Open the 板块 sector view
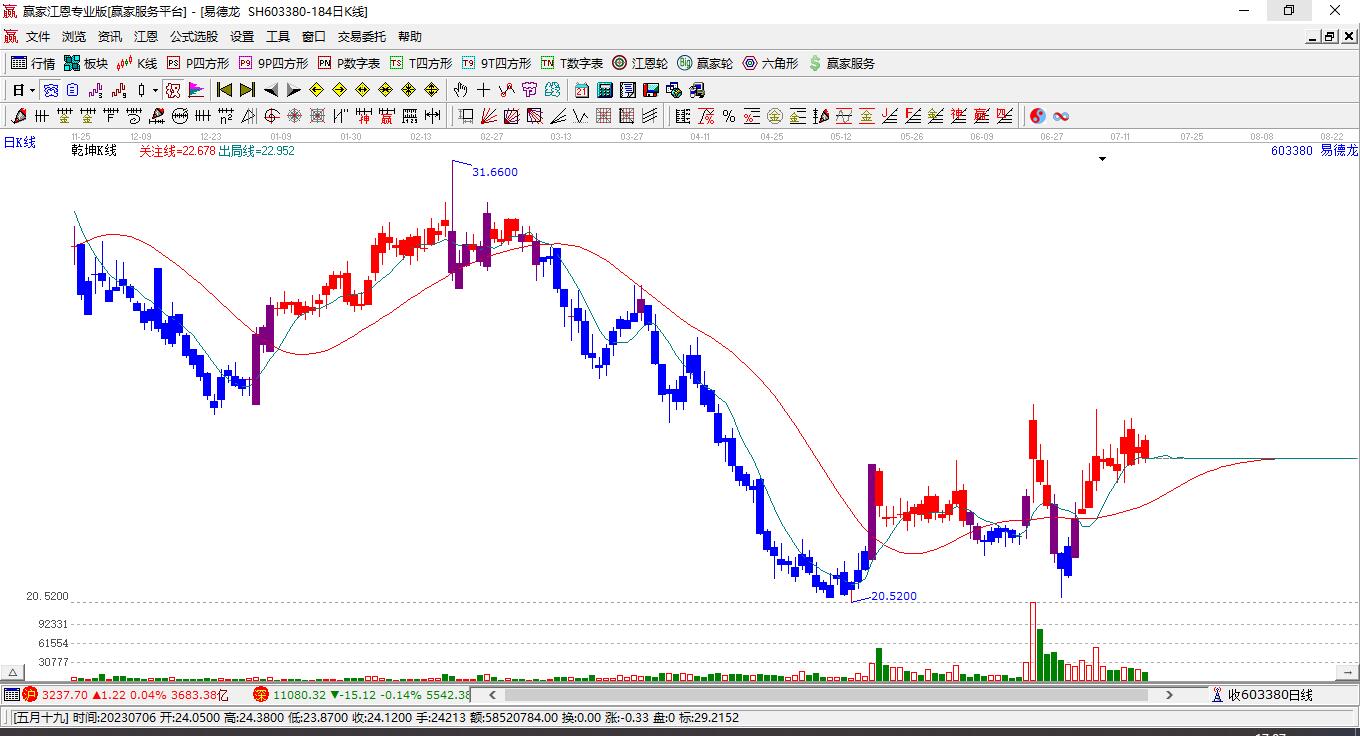The image size is (1360, 736). point(86,63)
